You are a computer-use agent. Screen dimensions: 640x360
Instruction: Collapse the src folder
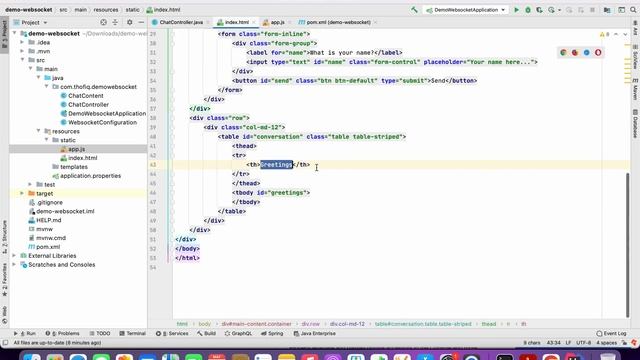coord(22,60)
